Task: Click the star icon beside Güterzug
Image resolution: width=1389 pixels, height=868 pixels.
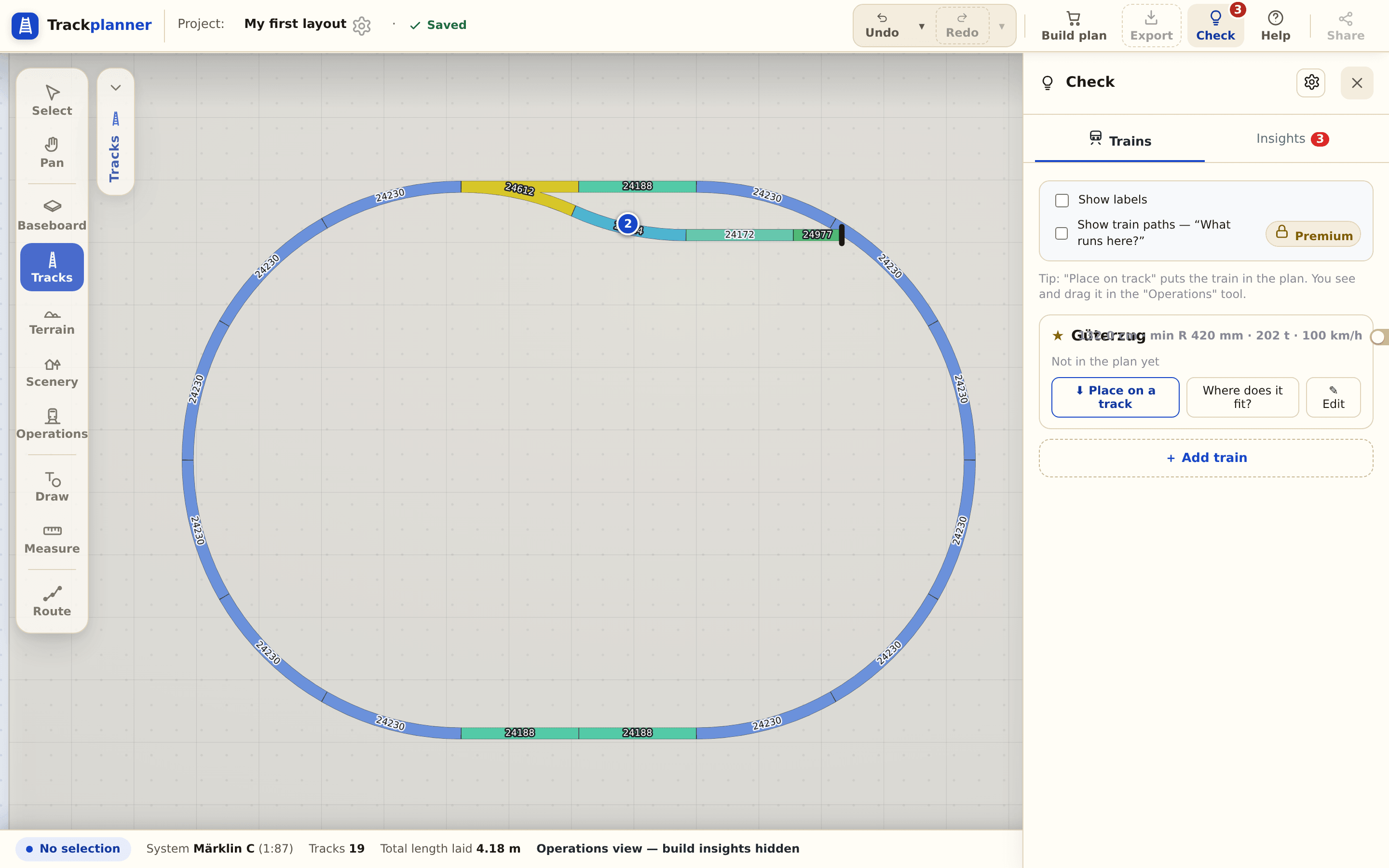Action: [1057, 335]
